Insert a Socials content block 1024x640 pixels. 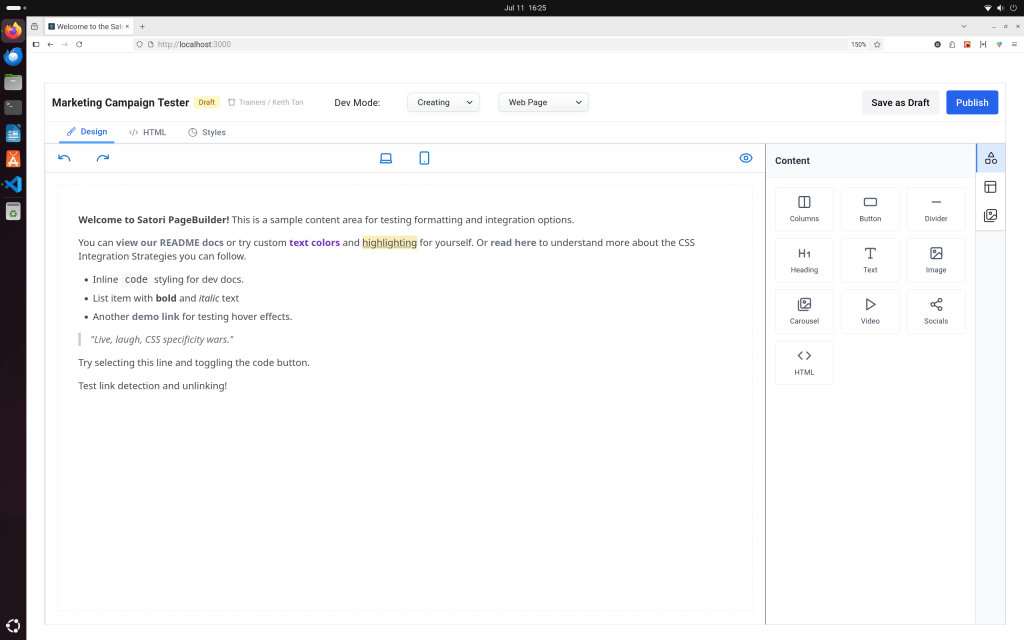click(x=936, y=311)
